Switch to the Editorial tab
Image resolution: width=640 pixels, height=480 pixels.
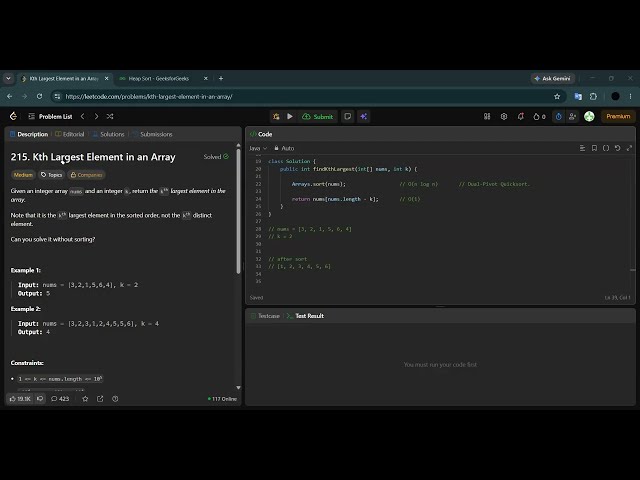point(70,134)
